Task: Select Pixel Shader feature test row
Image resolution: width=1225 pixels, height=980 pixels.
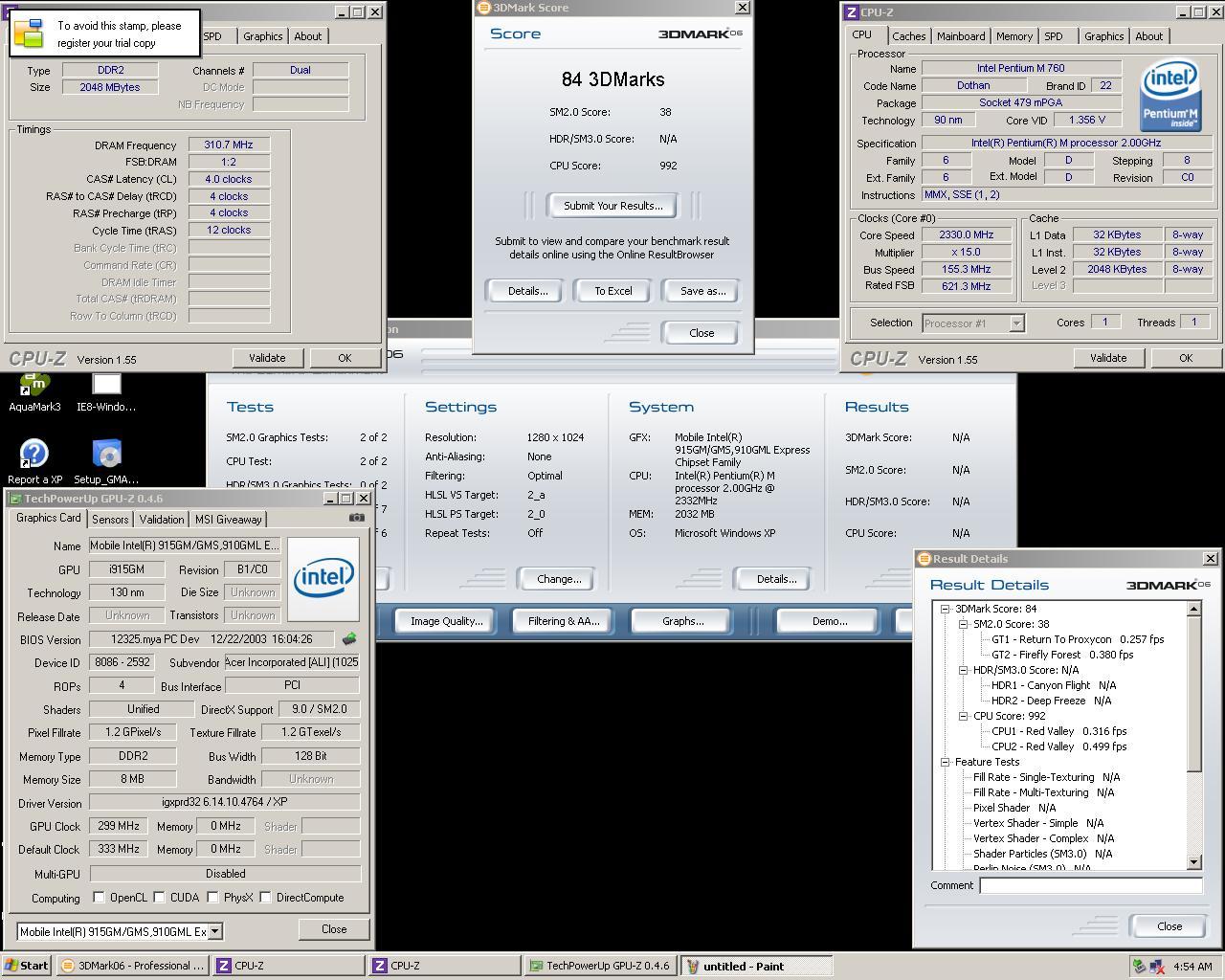Action: coord(1014,808)
